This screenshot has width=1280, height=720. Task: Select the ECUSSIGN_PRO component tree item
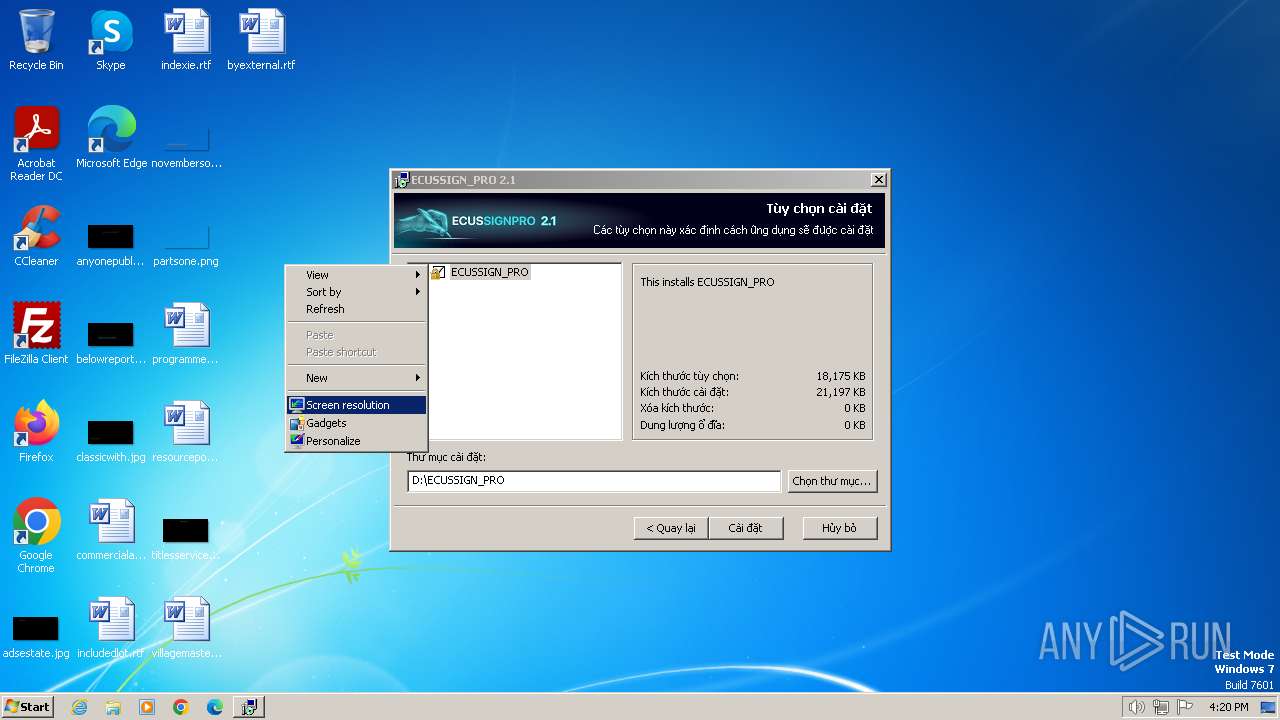(x=489, y=272)
